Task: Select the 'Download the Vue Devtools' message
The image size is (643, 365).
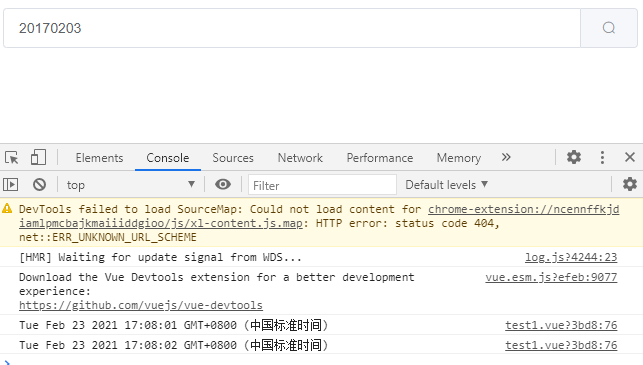Action: 217,284
